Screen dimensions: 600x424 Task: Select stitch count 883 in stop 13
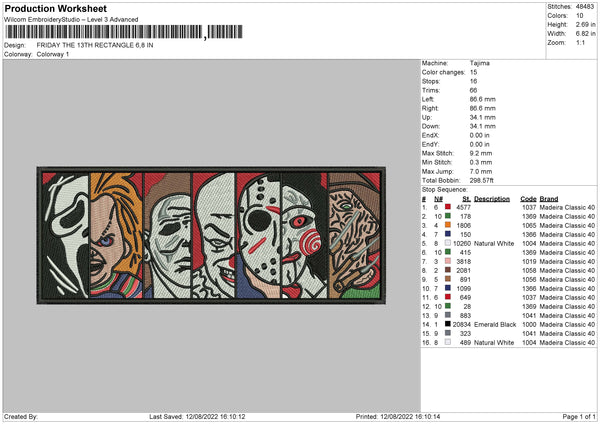pyautogui.click(x=465, y=315)
